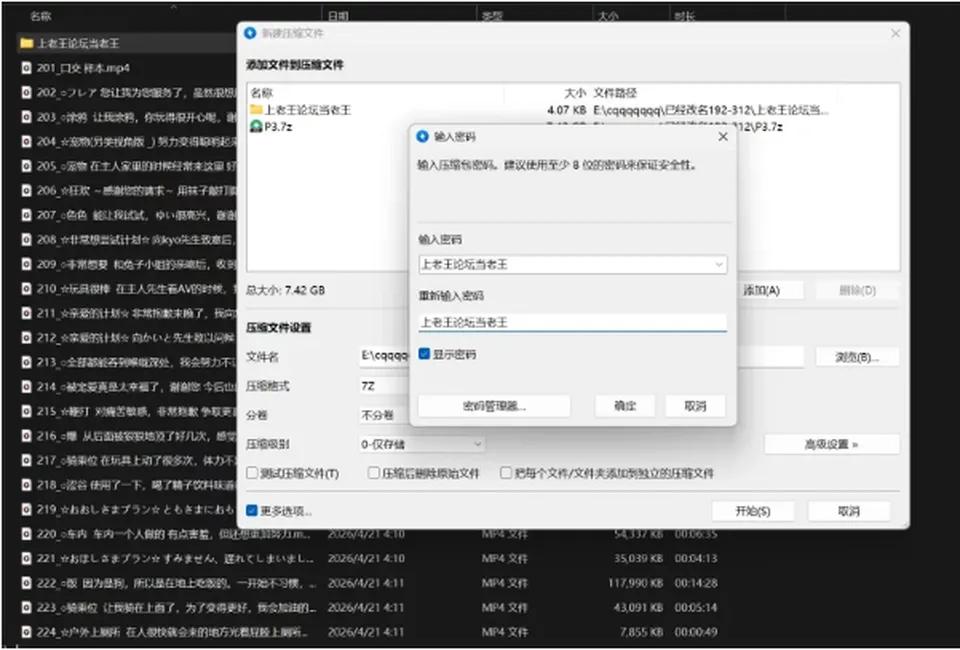Viewport: 960px width, 650px height.
Task: Expand the 输入密码 combo box arrow
Action: [x=719, y=264]
